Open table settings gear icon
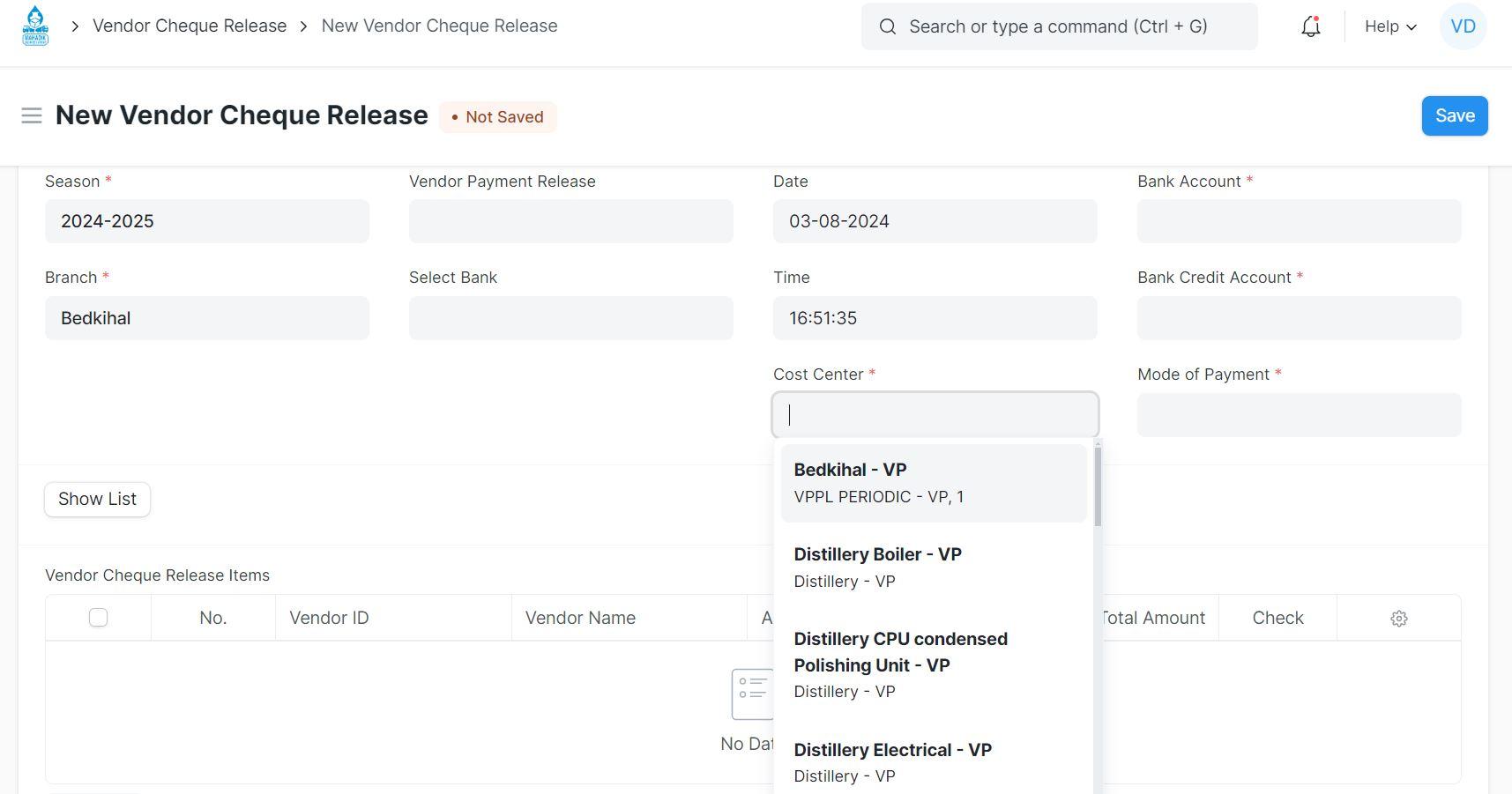The image size is (1512, 794). [1399, 619]
